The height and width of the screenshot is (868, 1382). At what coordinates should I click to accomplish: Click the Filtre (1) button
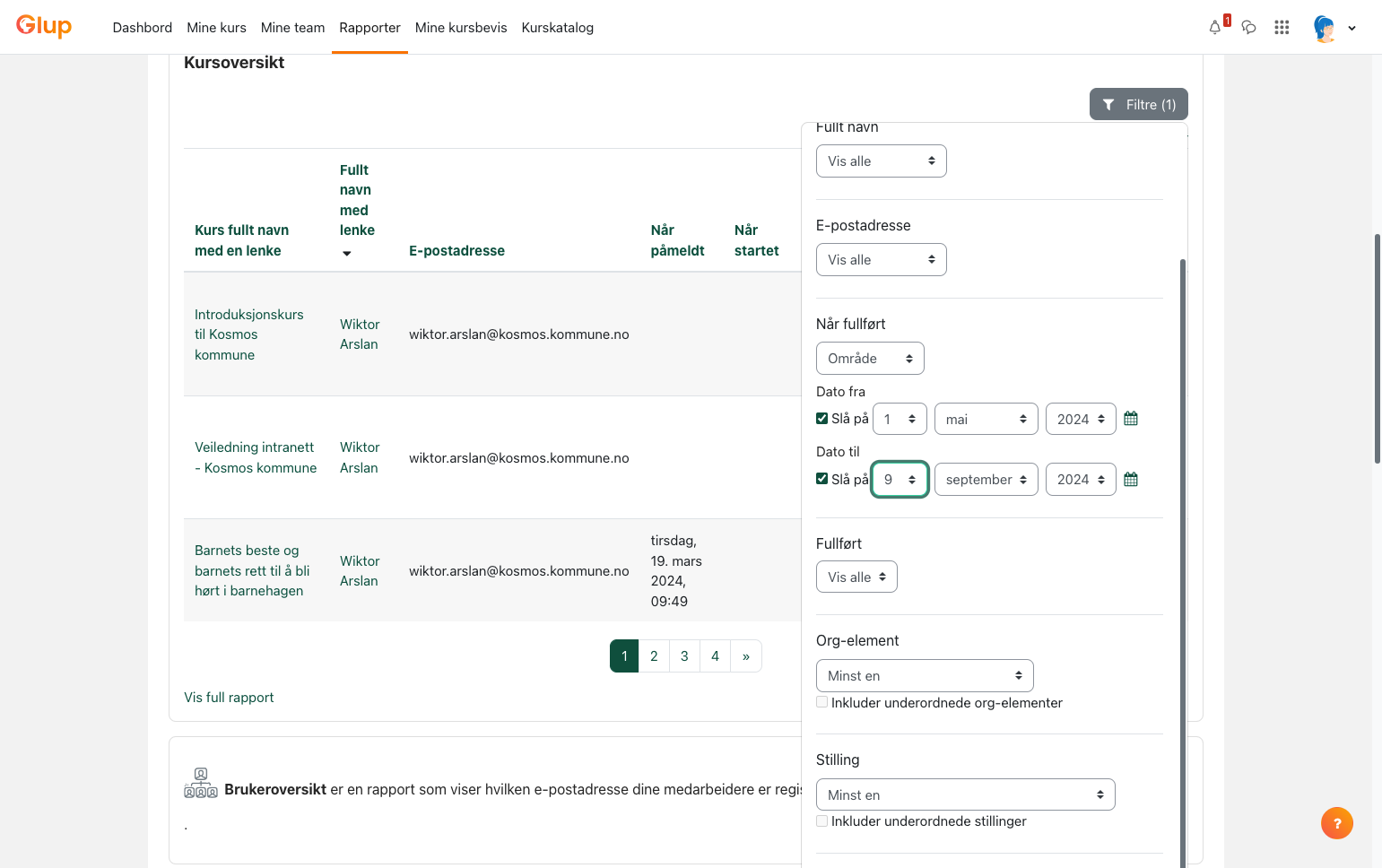coord(1139,104)
